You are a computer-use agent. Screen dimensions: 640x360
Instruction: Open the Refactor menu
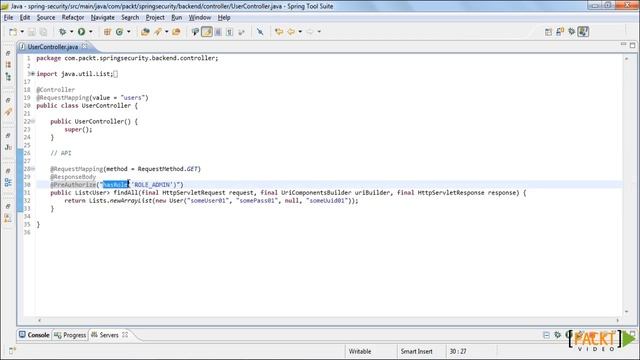click(x=73, y=18)
